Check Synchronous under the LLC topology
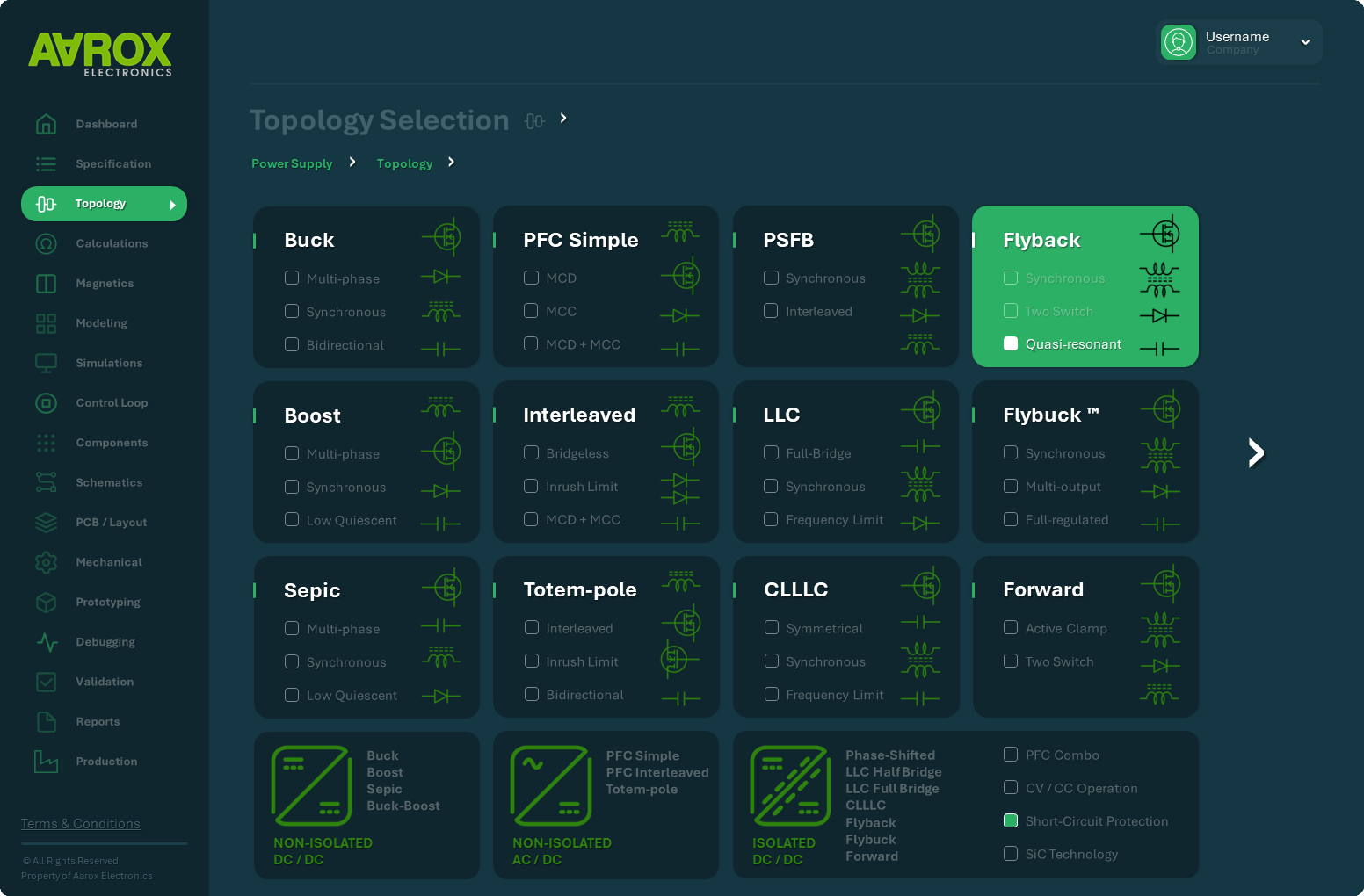Image resolution: width=1364 pixels, height=896 pixels. pos(771,486)
